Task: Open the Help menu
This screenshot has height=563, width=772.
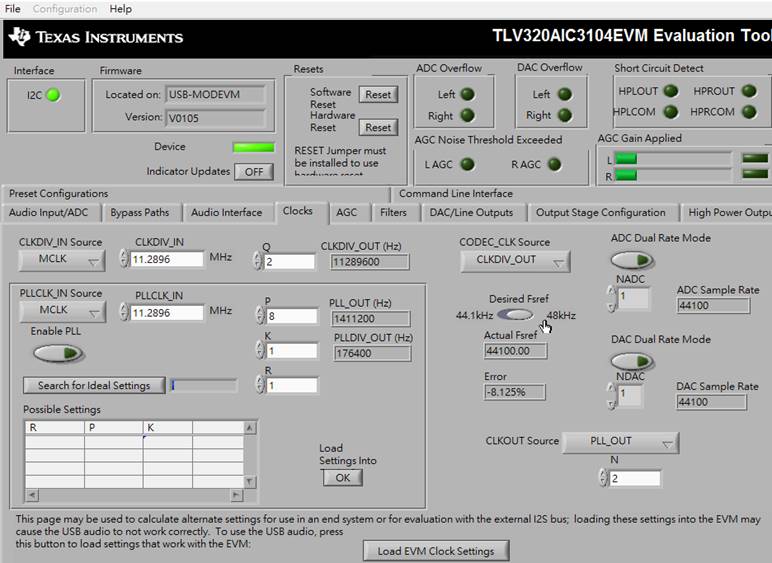Action: pos(121,9)
